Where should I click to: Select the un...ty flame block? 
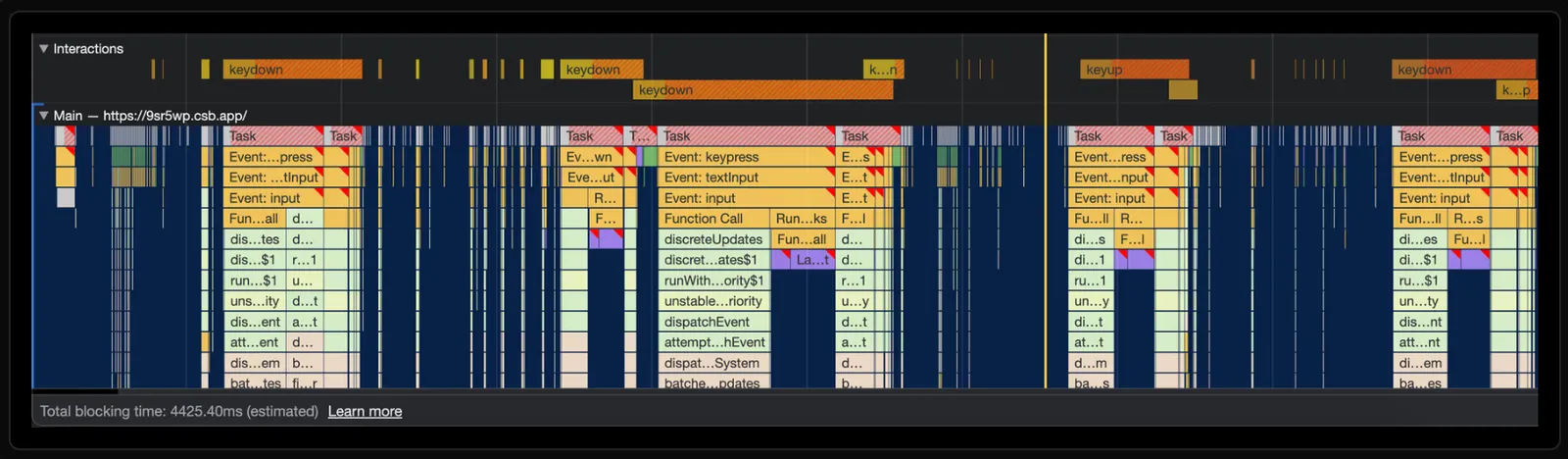pos(1420,301)
